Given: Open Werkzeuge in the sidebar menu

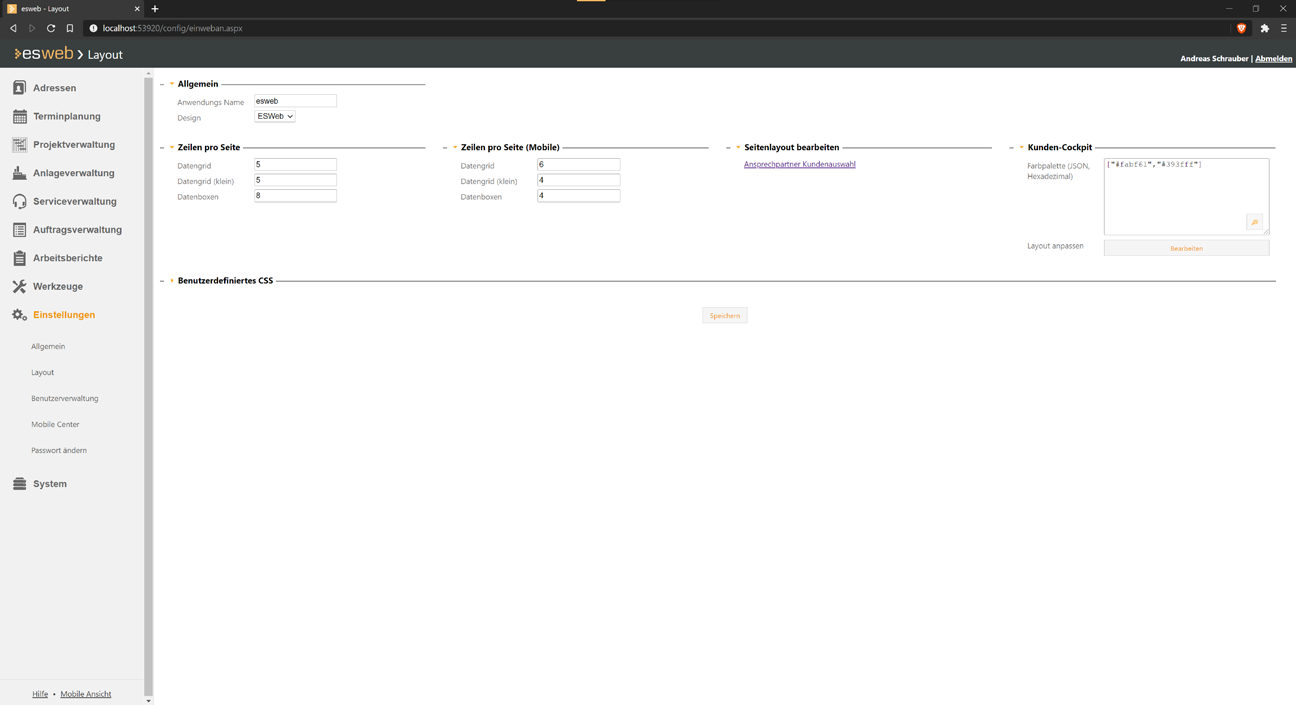Looking at the screenshot, I should (x=58, y=286).
